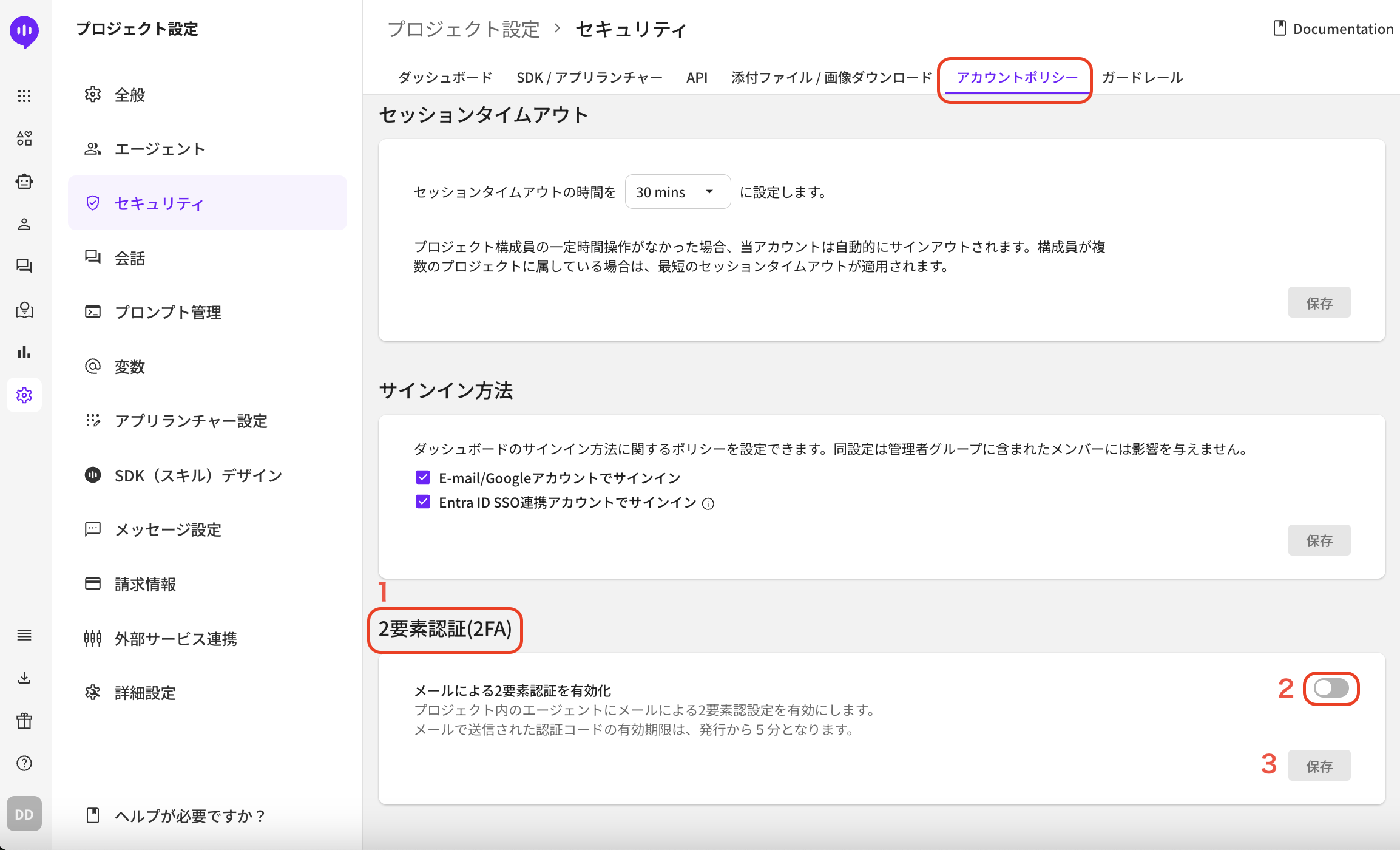The height and width of the screenshot is (850, 1400).
Task: Click the DD user avatar
Action: coord(24,814)
